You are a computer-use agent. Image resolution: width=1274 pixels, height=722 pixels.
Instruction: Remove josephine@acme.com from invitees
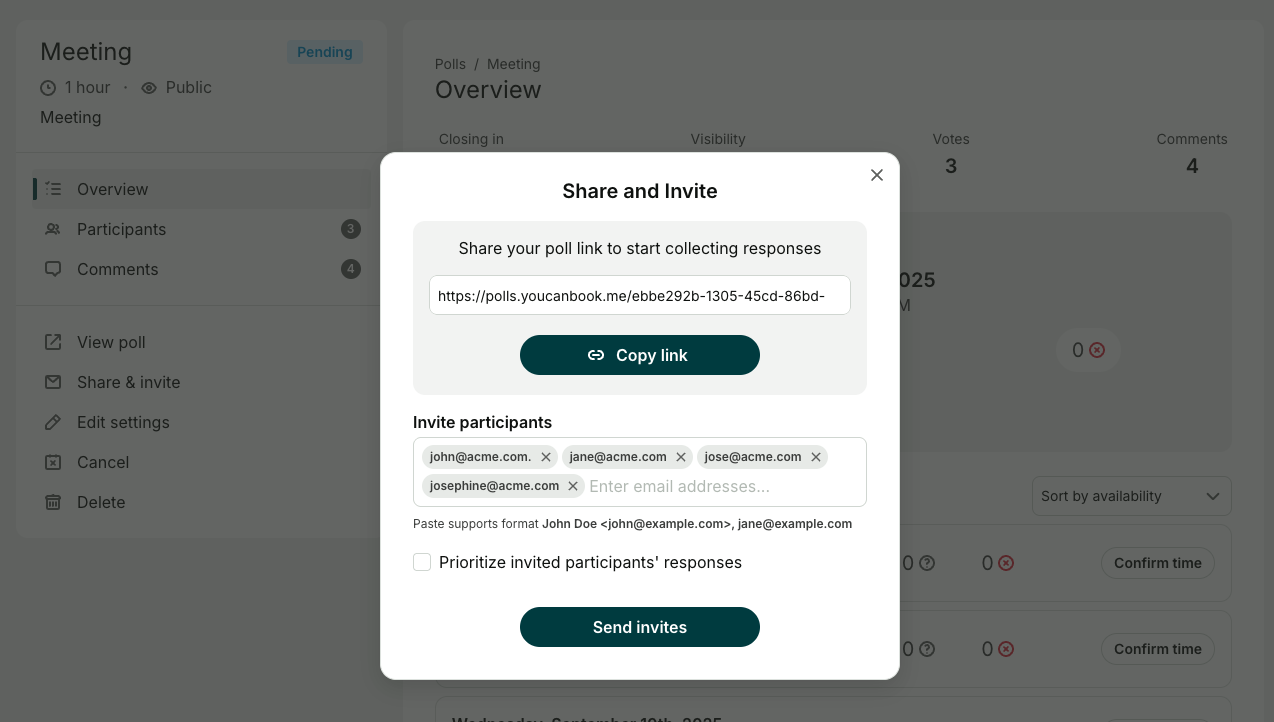tap(573, 486)
